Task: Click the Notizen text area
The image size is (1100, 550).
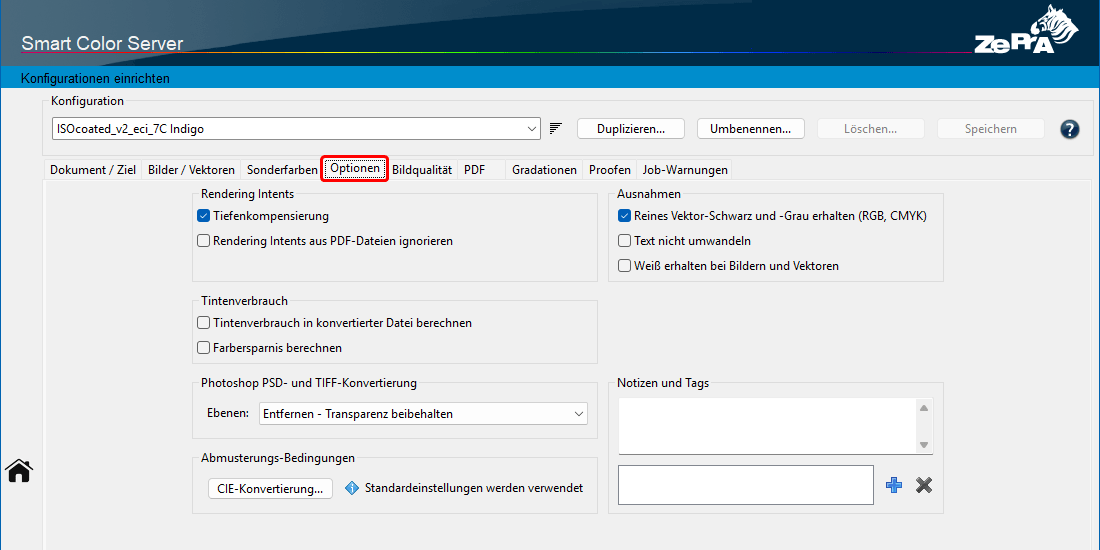Action: 768,426
